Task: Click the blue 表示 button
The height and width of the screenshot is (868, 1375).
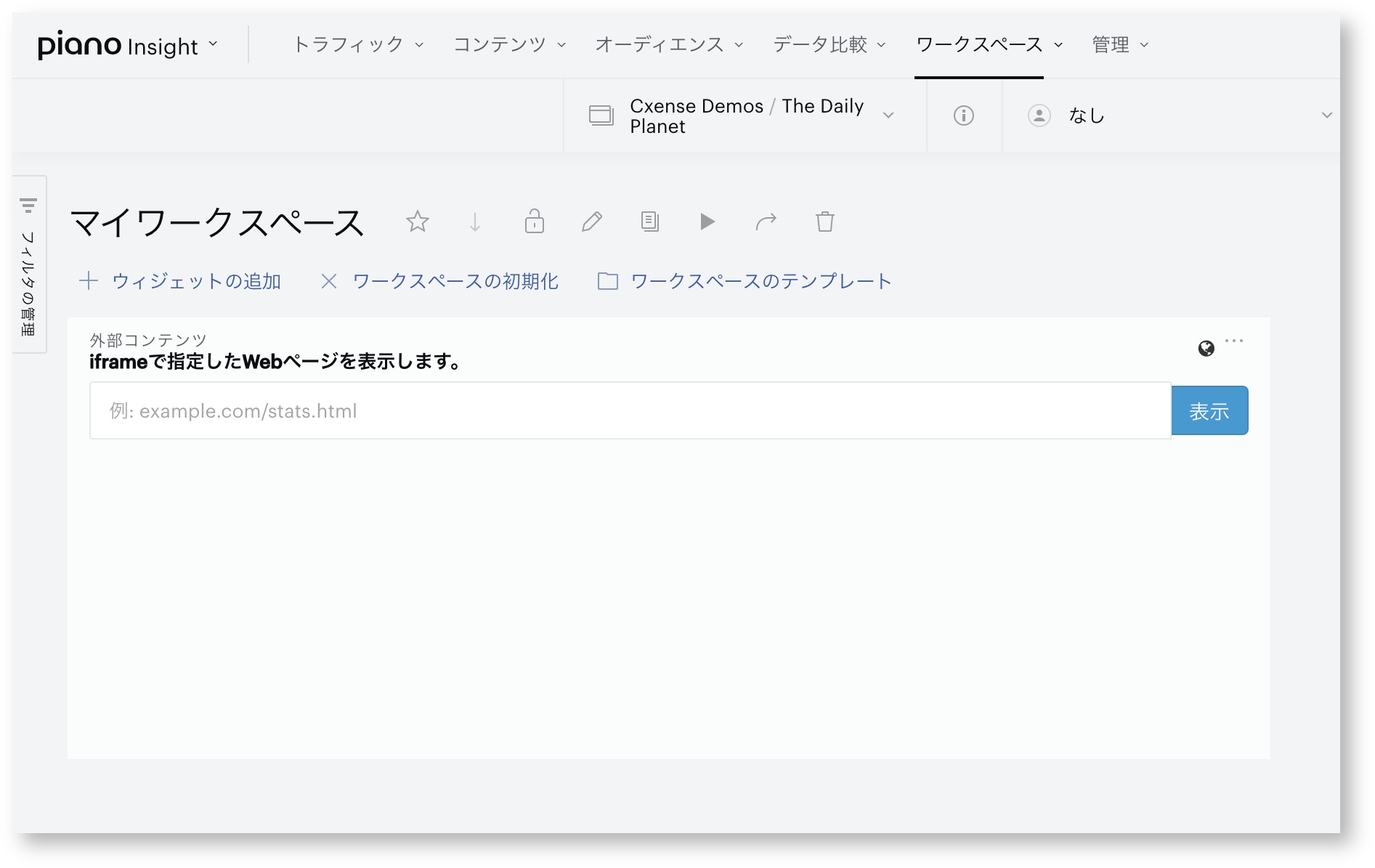Action: tap(1209, 410)
